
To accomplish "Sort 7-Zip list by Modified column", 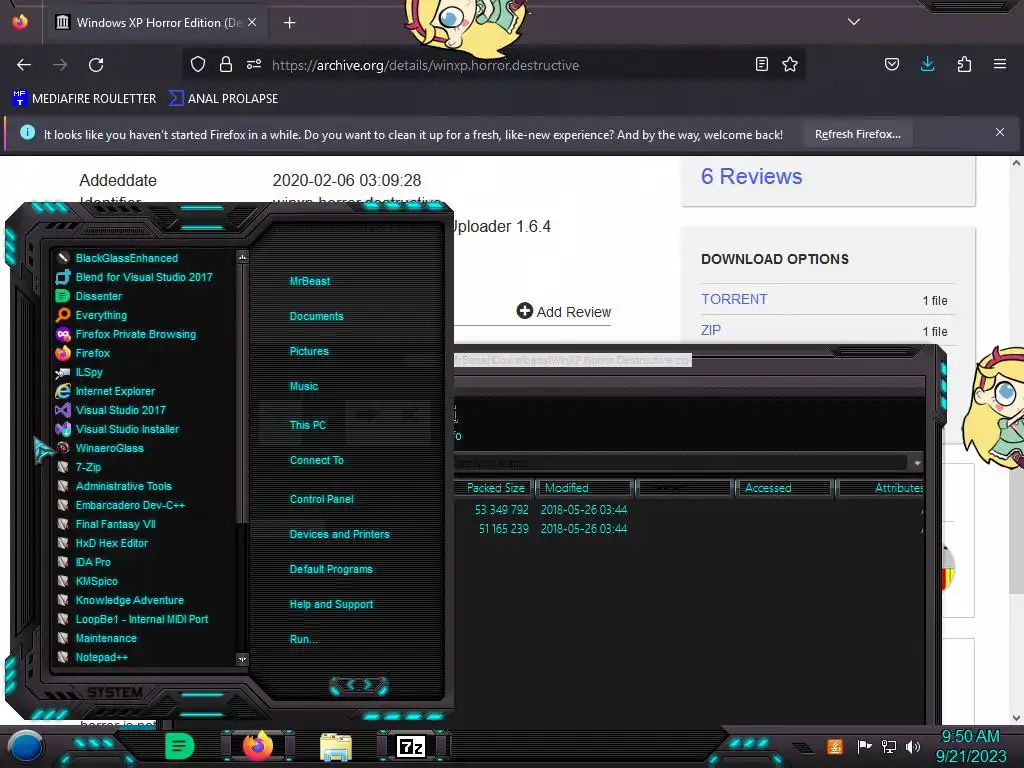I will [584, 488].
